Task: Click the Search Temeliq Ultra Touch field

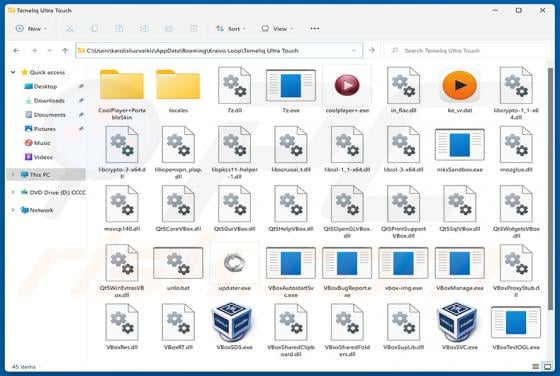Action: (468, 50)
